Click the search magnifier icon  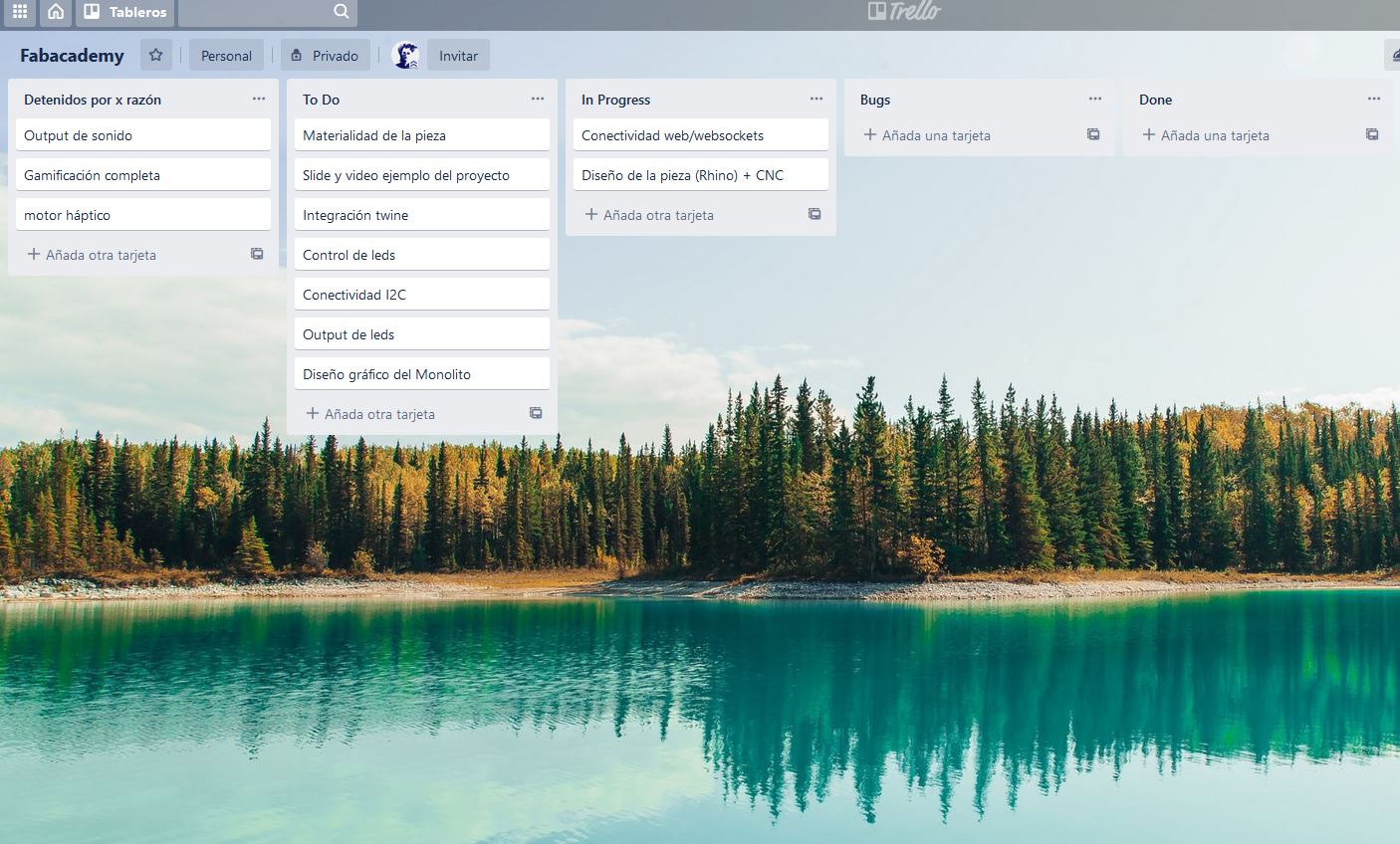342,12
